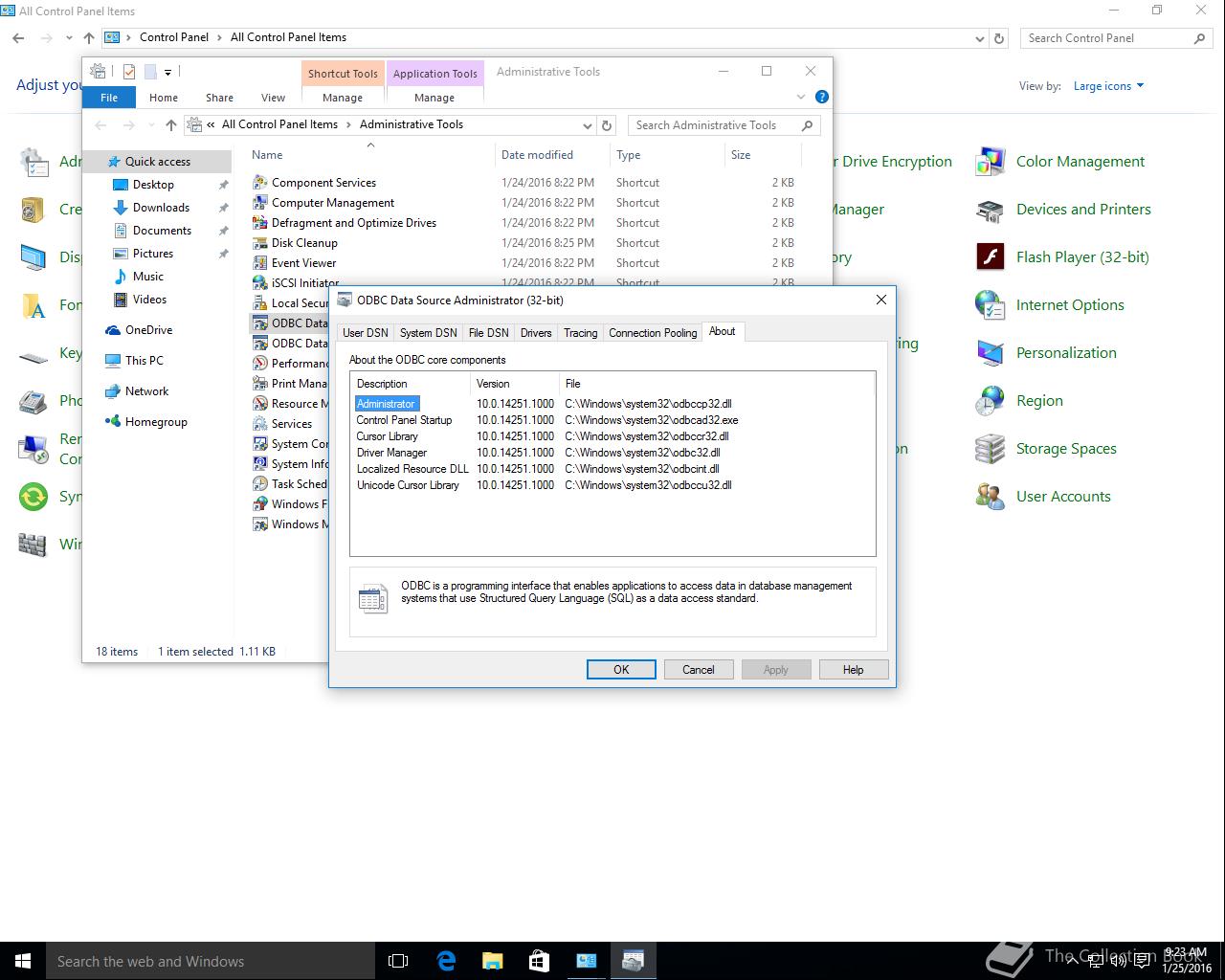The width and height of the screenshot is (1225, 980).
Task: Open Storage Spaces icon
Action: tap(991, 449)
